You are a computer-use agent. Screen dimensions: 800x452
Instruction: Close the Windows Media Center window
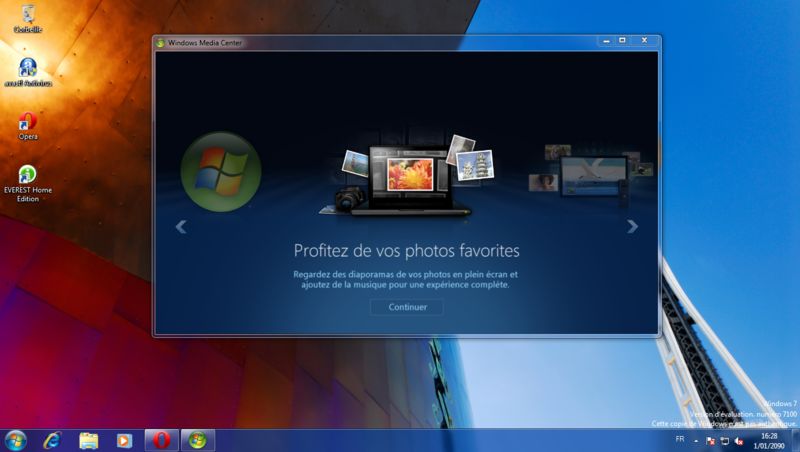click(644, 41)
